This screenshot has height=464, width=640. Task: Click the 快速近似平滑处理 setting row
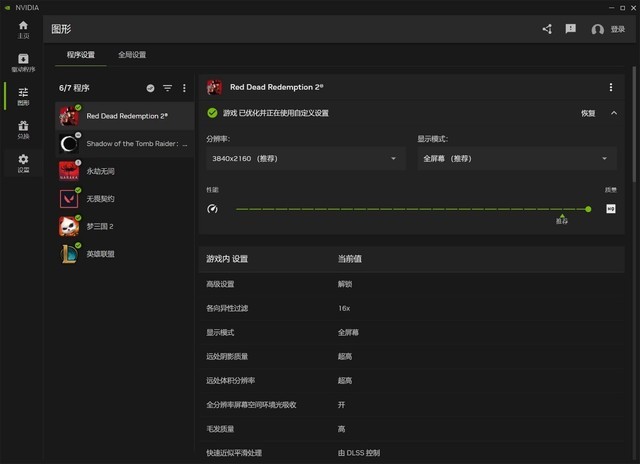pos(411,453)
